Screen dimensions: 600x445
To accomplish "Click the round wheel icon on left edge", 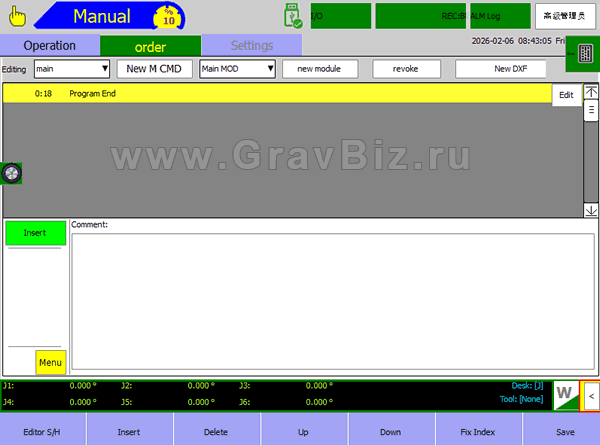I will (x=12, y=173).
